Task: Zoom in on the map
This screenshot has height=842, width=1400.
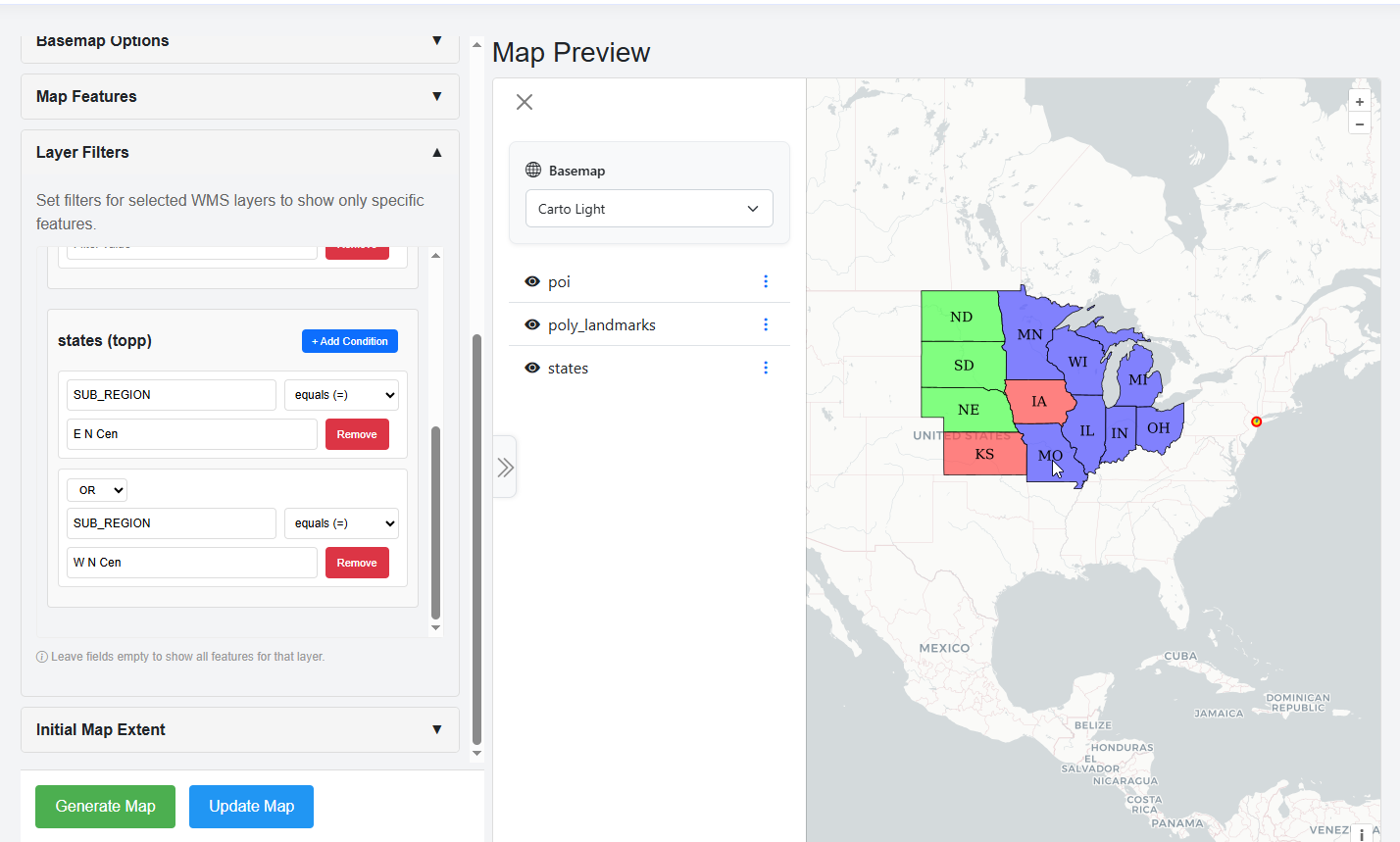Action: (1359, 101)
